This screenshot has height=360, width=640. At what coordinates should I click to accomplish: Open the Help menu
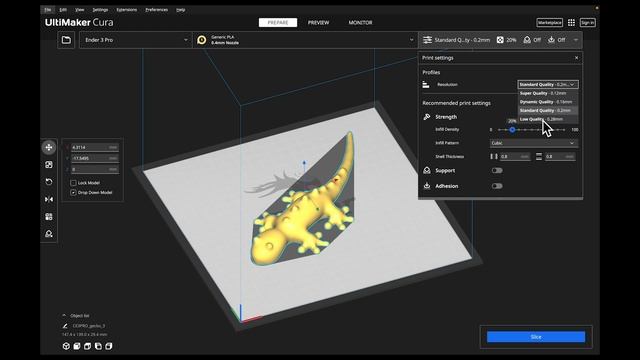180,9
